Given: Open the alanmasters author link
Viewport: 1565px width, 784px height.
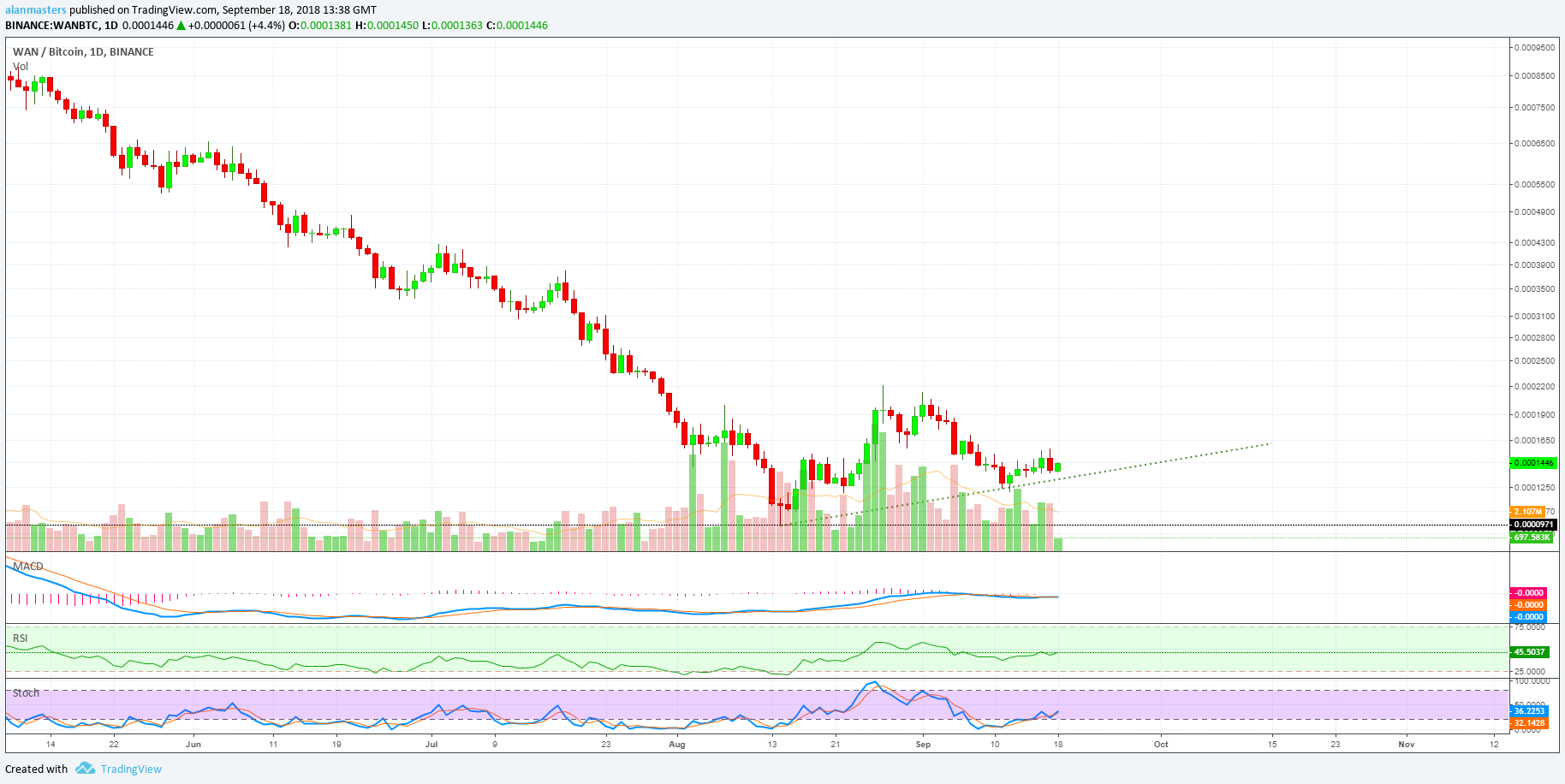Looking at the screenshot, I should (x=36, y=10).
